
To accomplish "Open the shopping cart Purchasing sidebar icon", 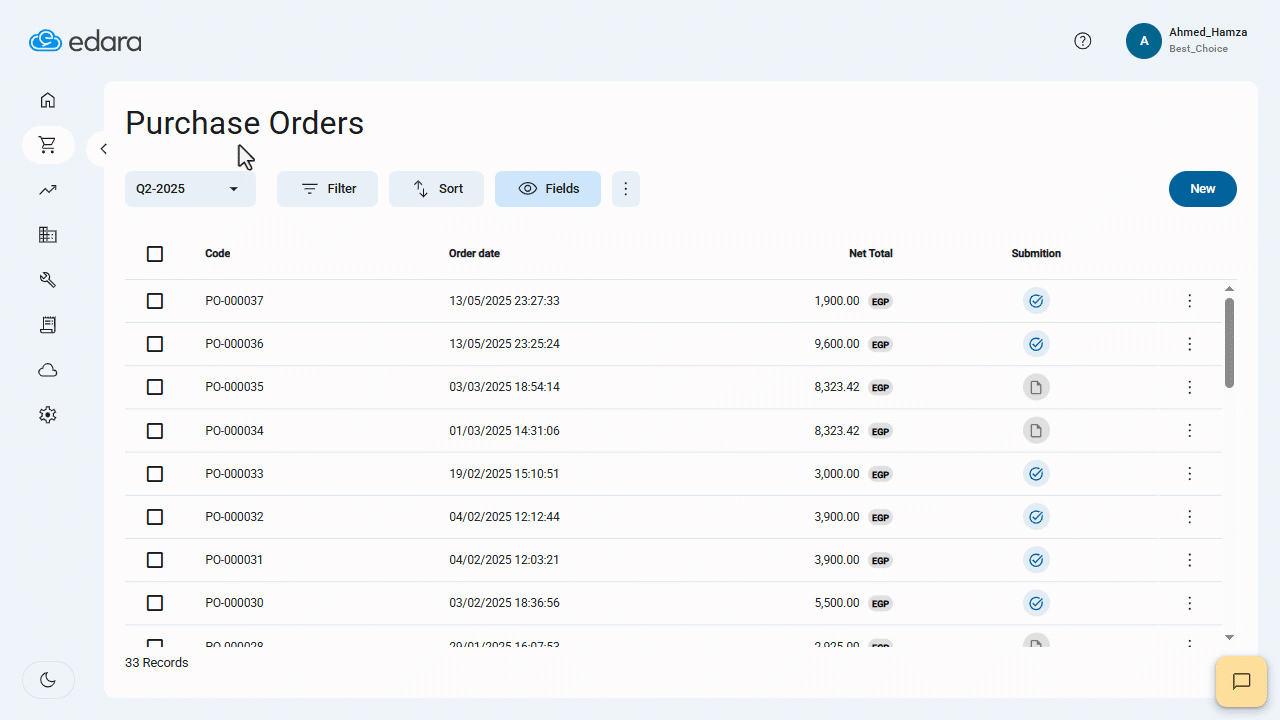I will [x=48, y=145].
